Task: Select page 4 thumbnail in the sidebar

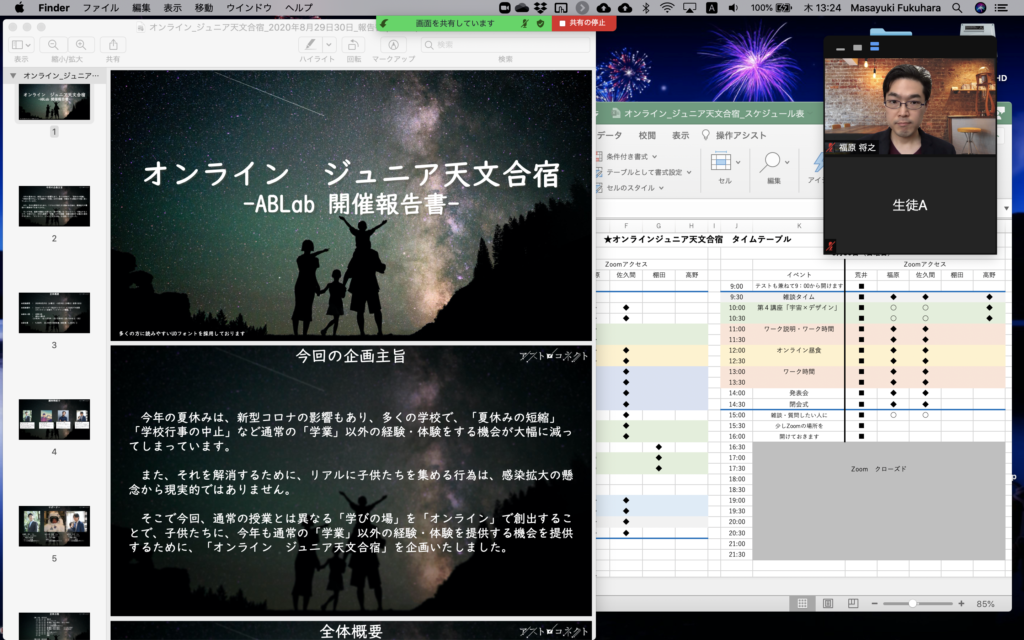Action: click(54, 419)
